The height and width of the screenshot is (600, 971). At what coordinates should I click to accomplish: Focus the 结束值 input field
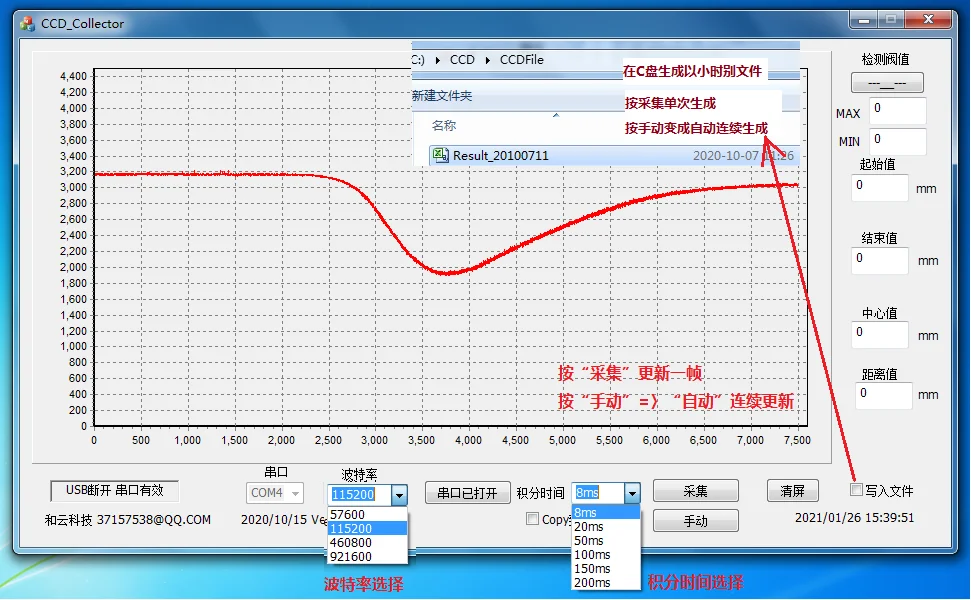click(880, 261)
